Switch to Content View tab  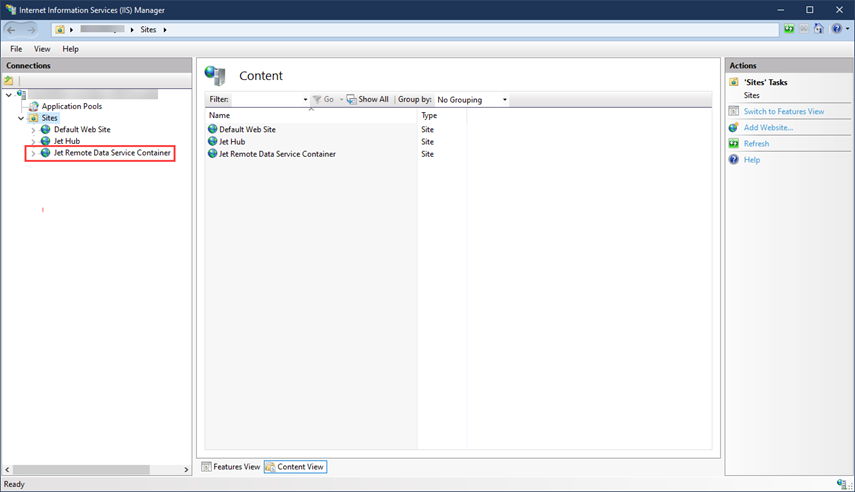(296, 467)
